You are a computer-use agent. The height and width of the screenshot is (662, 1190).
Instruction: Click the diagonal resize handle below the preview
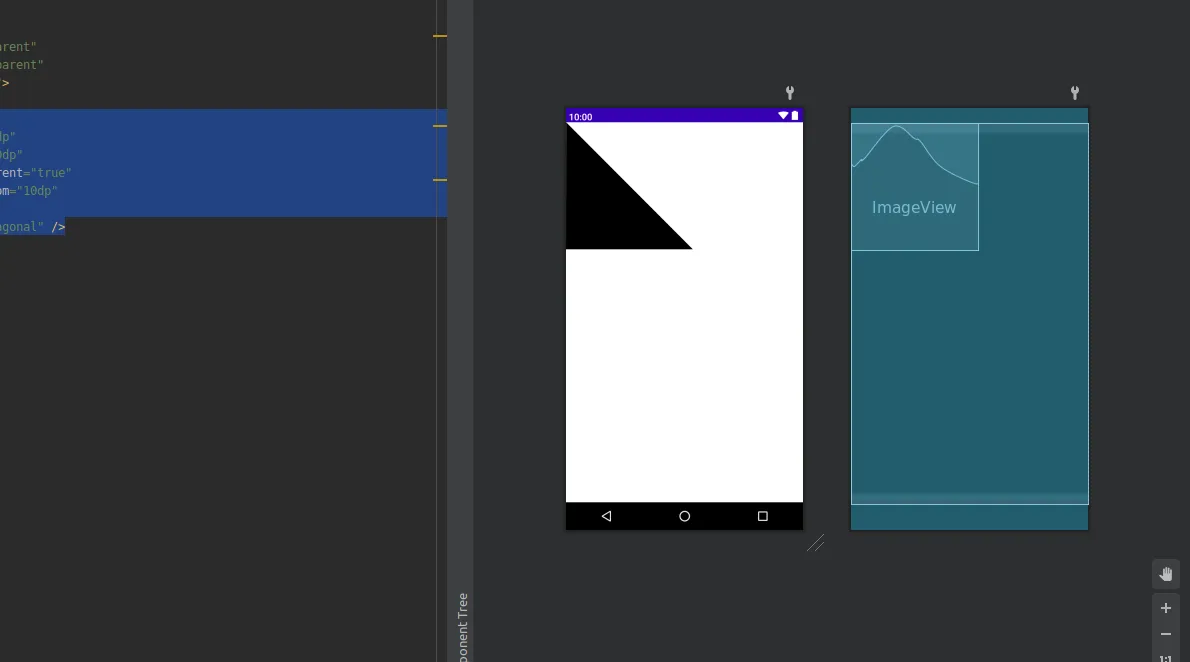[x=816, y=543]
